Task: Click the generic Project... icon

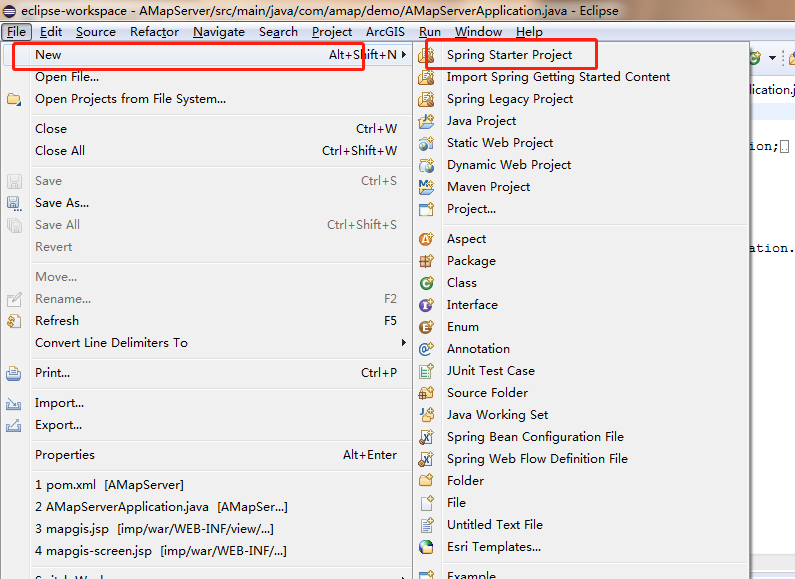Action: 426,209
